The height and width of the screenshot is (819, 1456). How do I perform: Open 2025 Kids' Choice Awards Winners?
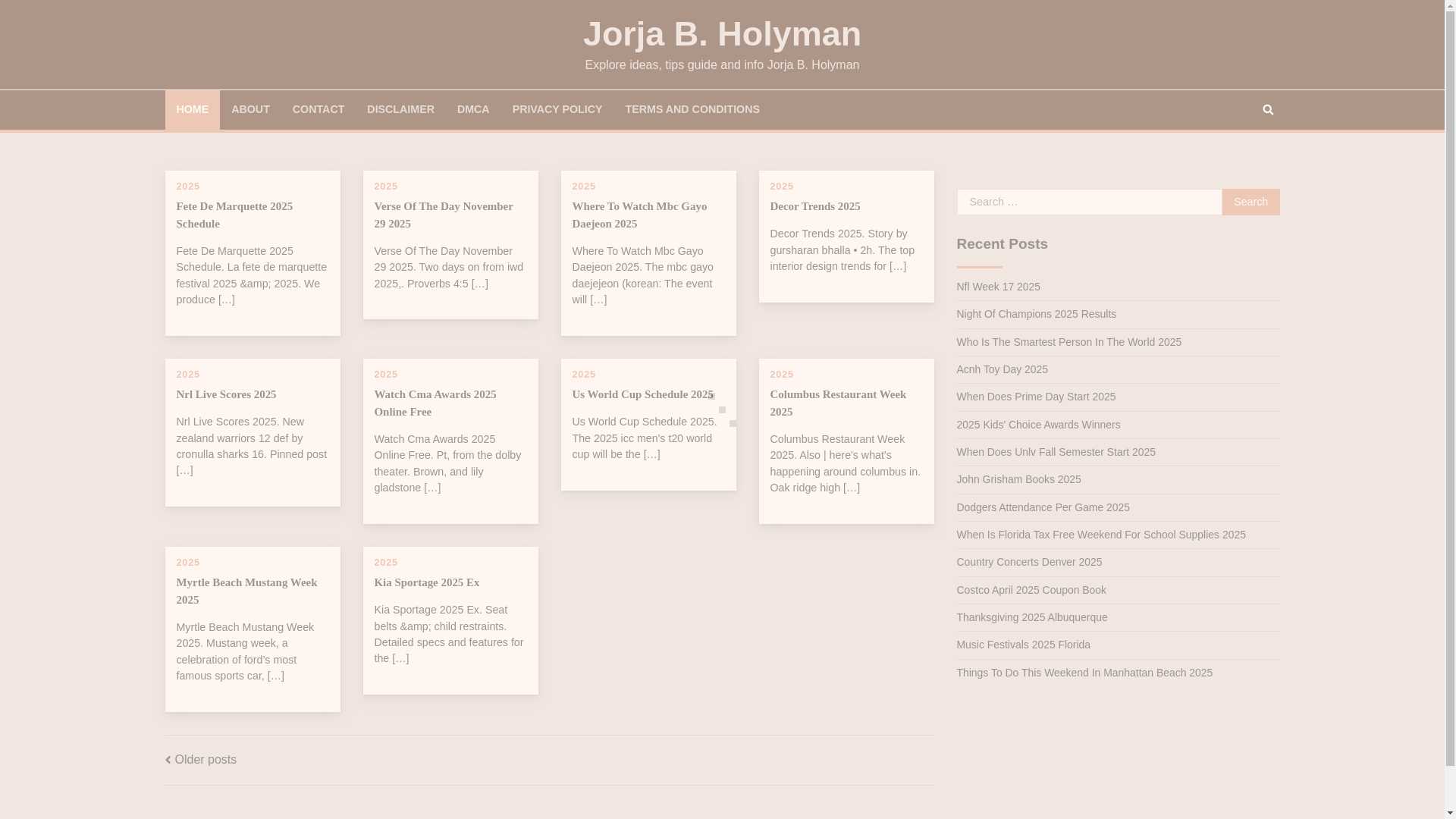coord(1038,425)
